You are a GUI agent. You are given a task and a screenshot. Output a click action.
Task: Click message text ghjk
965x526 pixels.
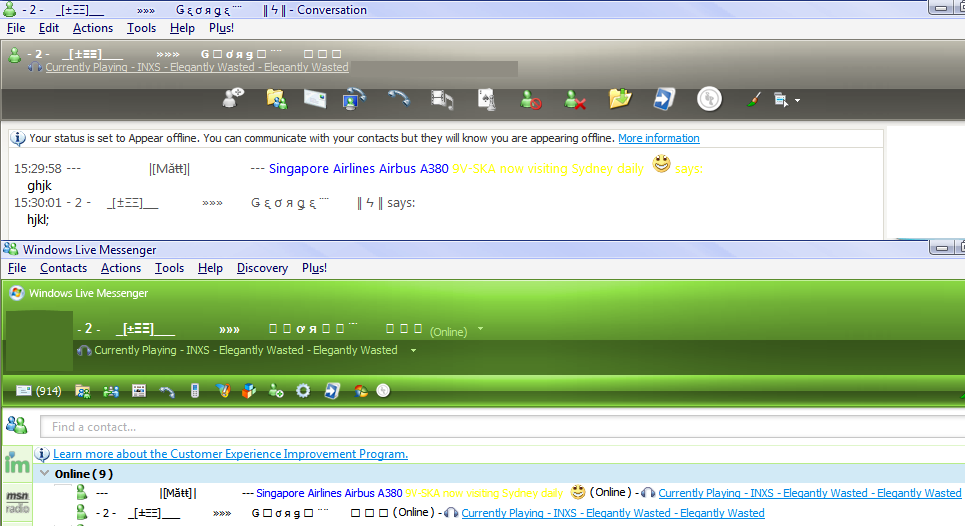(39, 186)
